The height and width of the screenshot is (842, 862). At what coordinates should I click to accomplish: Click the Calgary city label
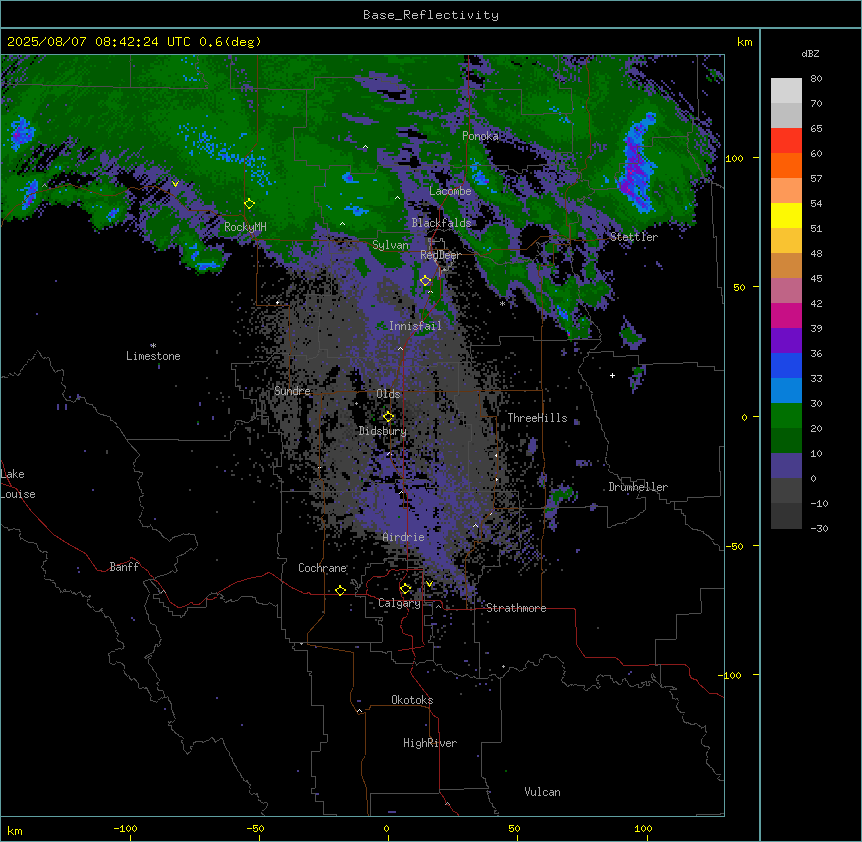[399, 603]
